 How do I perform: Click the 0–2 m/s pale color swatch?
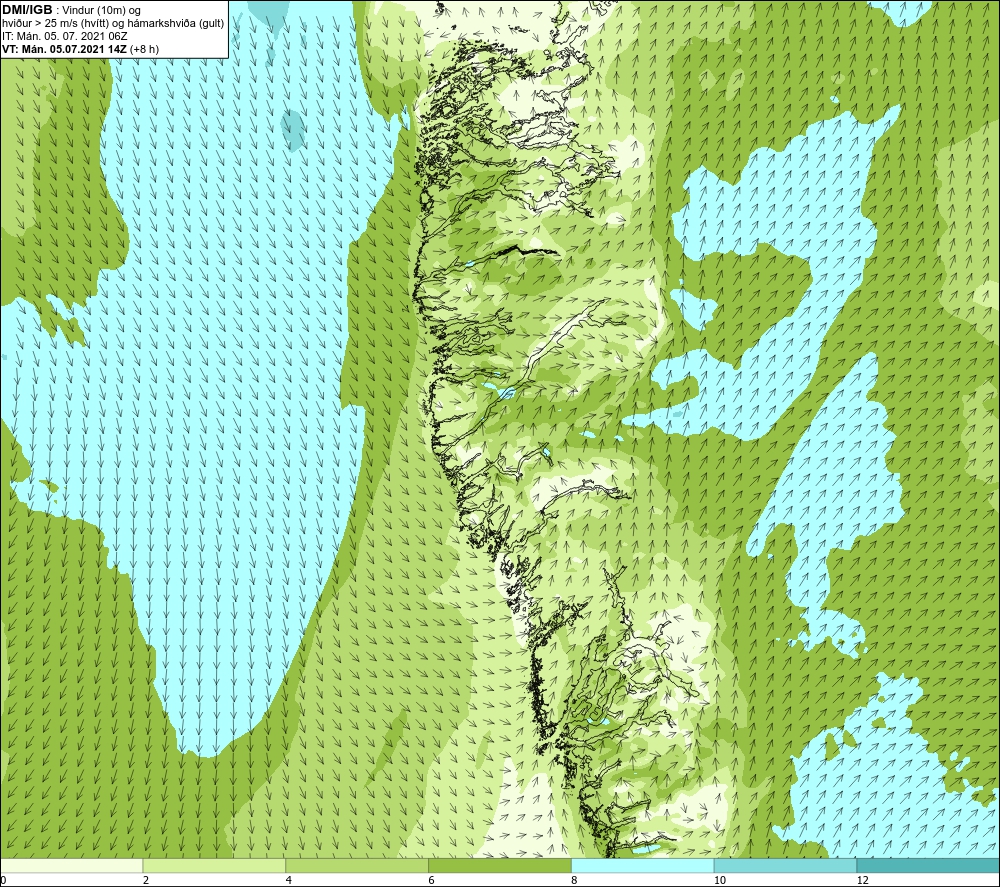coord(71,865)
